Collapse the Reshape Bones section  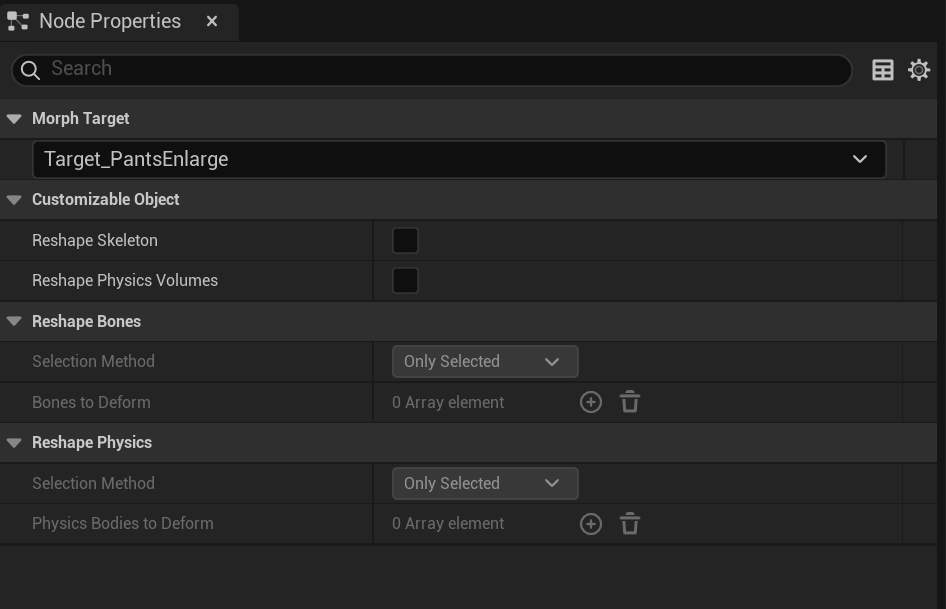coord(14,322)
